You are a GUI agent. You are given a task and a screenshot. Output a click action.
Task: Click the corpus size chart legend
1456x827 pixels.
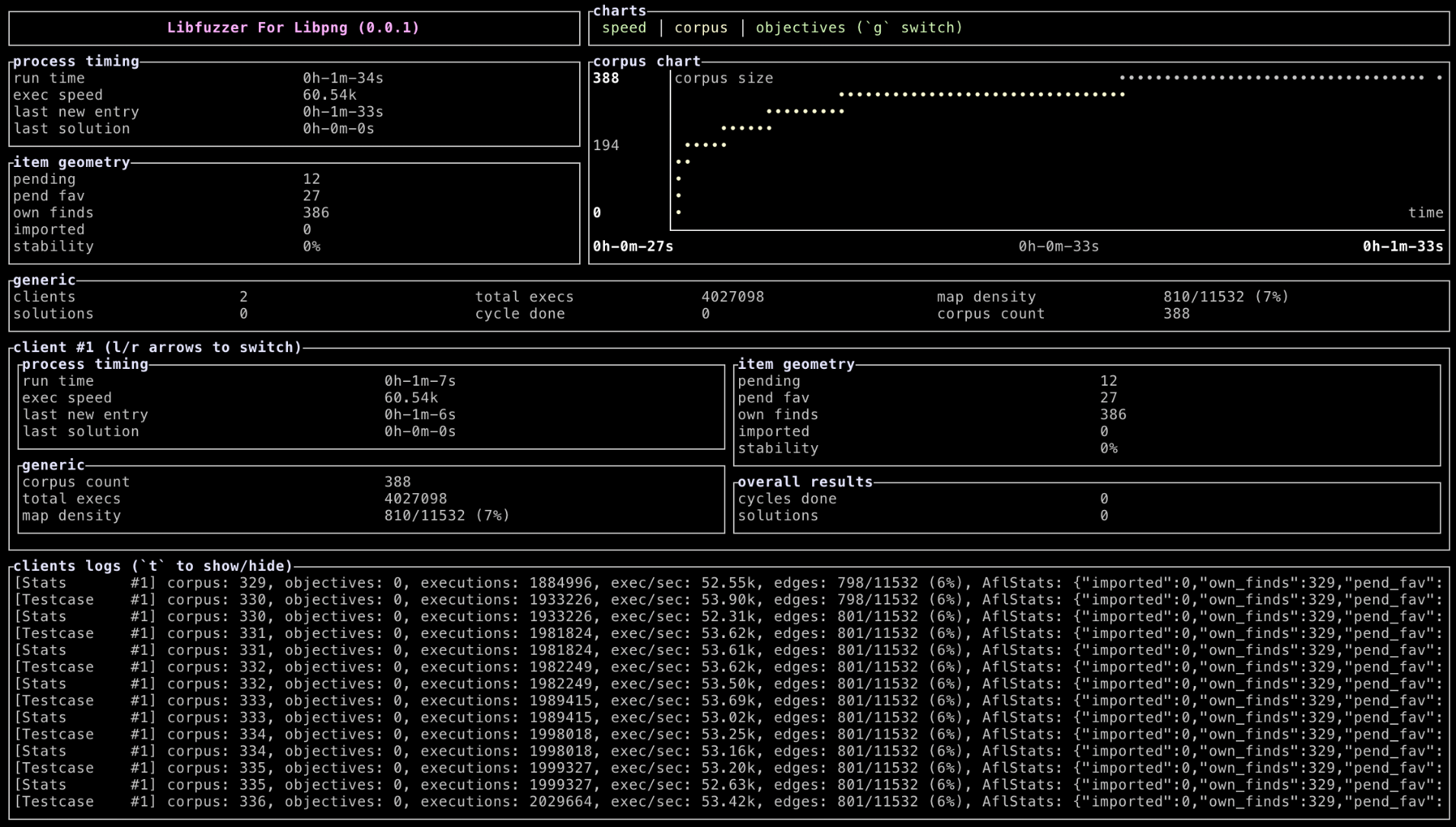(x=724, y=79)
